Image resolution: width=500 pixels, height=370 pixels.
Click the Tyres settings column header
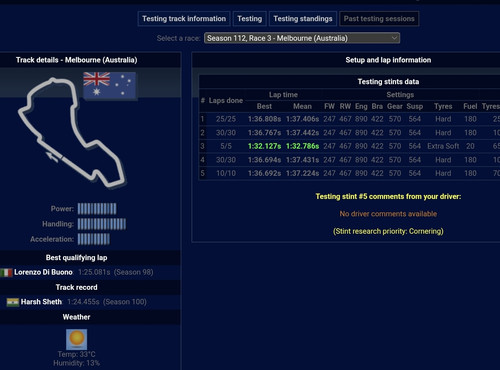pyautogui.click(x=443, y=106)
